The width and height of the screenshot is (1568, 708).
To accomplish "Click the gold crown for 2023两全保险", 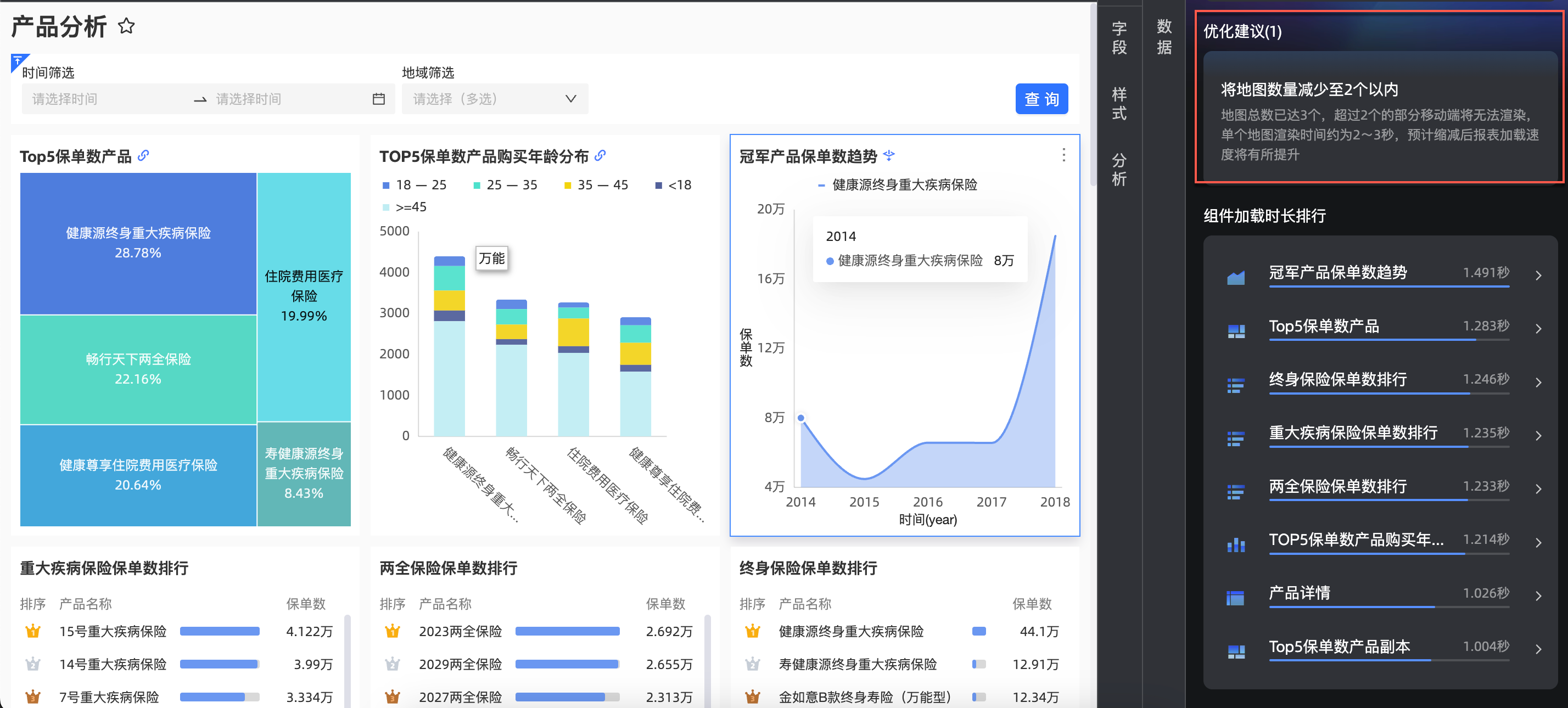I will tap(393, 631).
